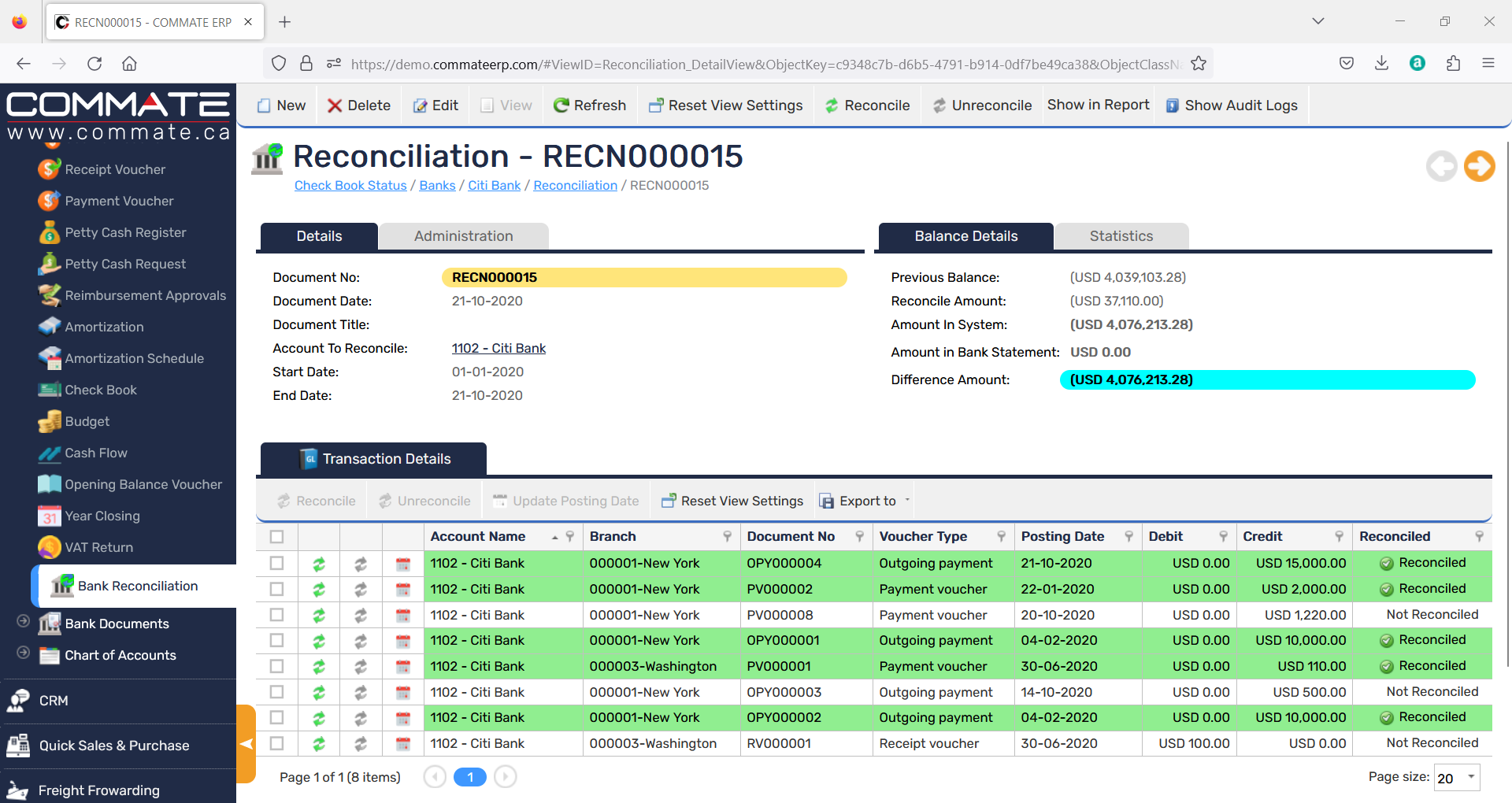
Task: Click green reconcile icon in PV000008 row
Action: click(x=319, y=616)
